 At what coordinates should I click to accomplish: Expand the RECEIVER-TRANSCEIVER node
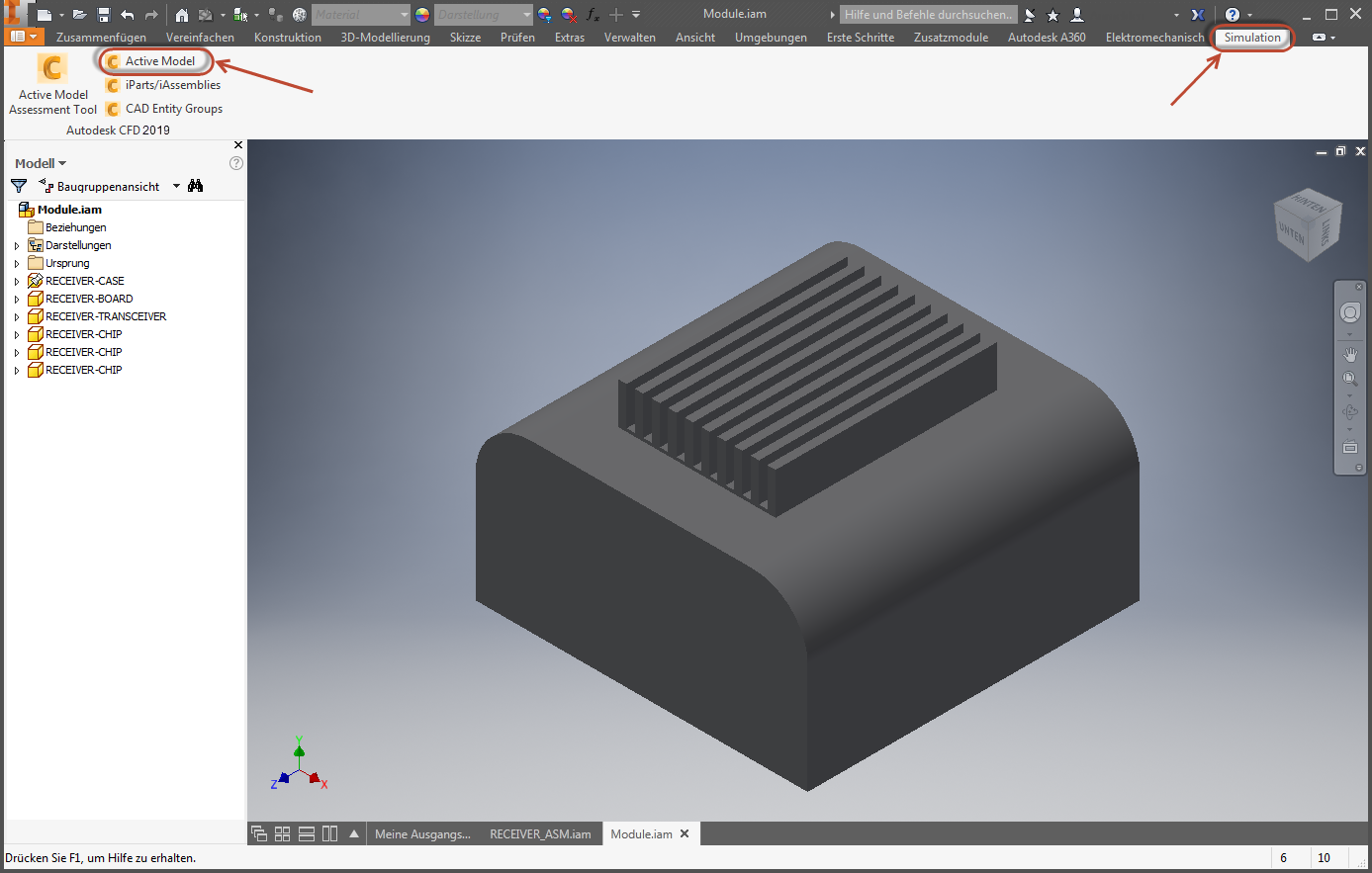(x=17, y=316)
